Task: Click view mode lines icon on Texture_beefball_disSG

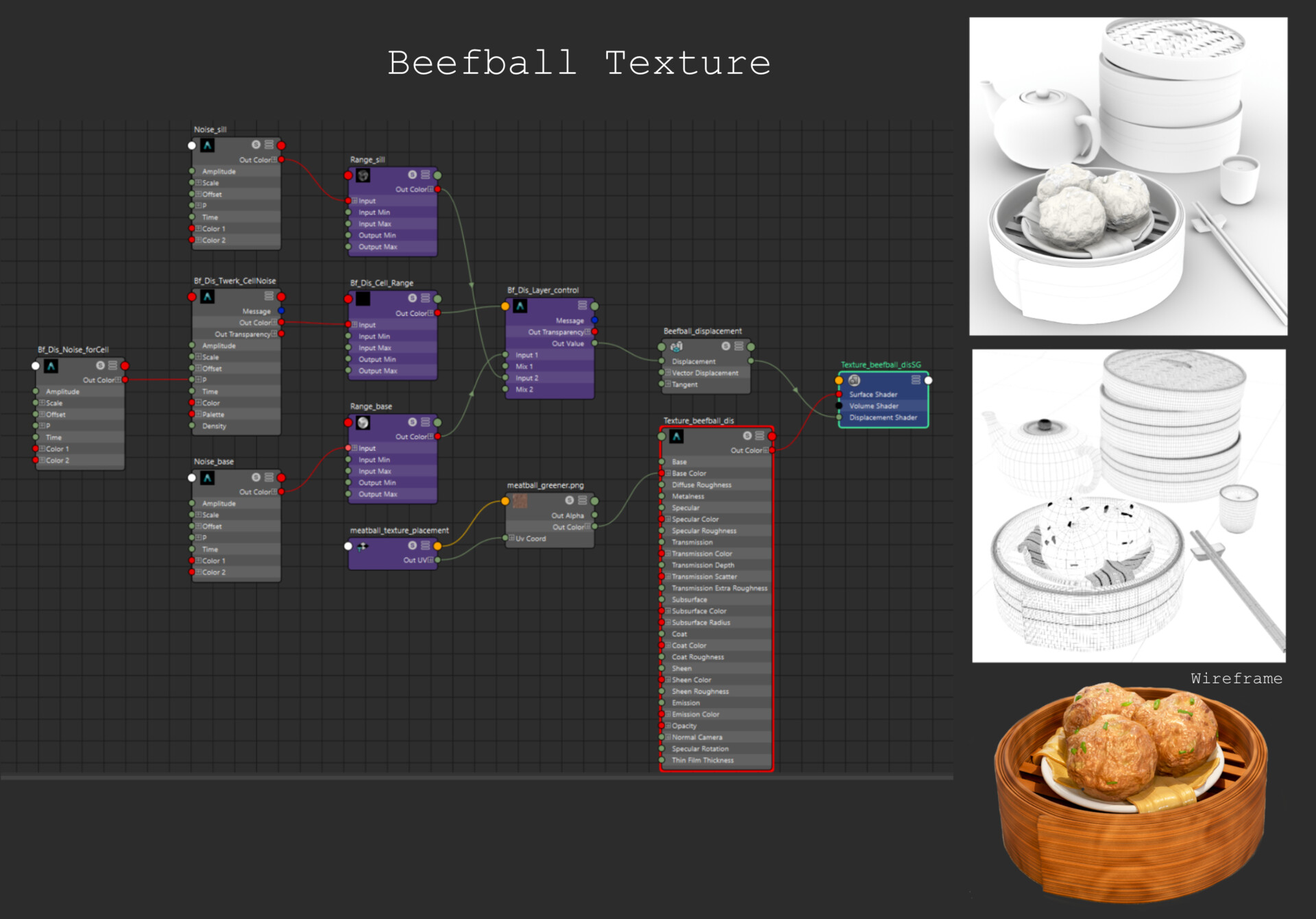Action: pyautogui.click(x=916, y=380)
